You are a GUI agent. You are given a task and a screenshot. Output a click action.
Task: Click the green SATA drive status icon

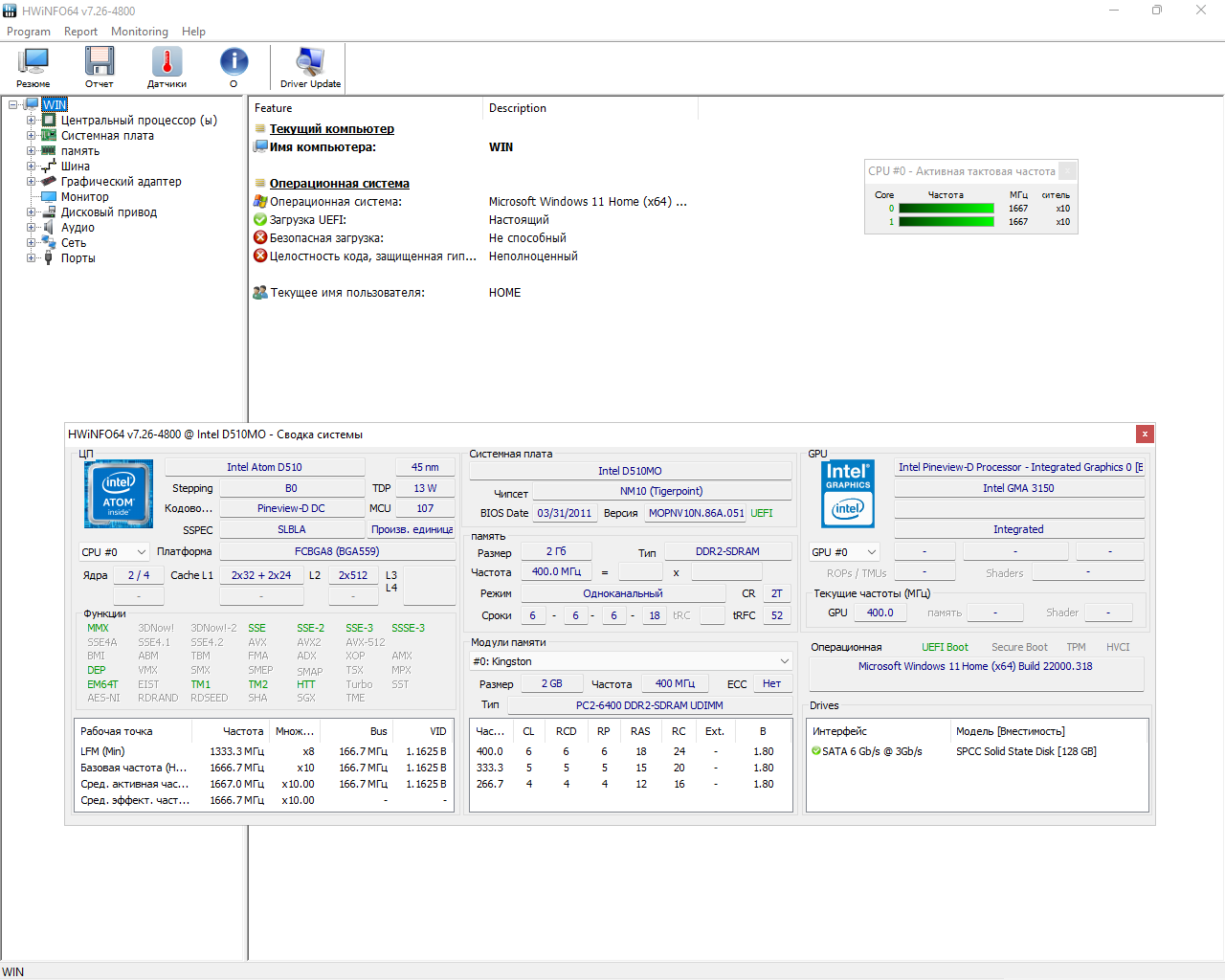[x=816, y=751]
